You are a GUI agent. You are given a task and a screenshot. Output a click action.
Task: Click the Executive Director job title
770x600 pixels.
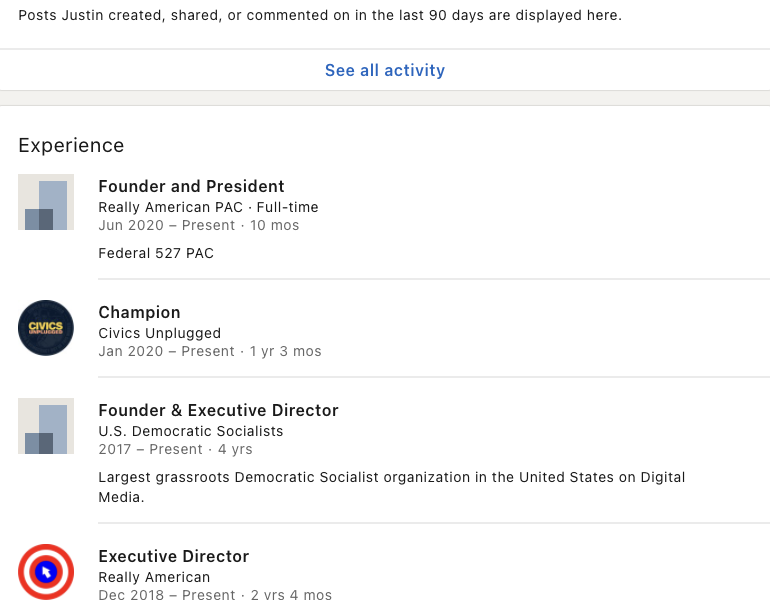pyautogui.click(x=173, y=556)
